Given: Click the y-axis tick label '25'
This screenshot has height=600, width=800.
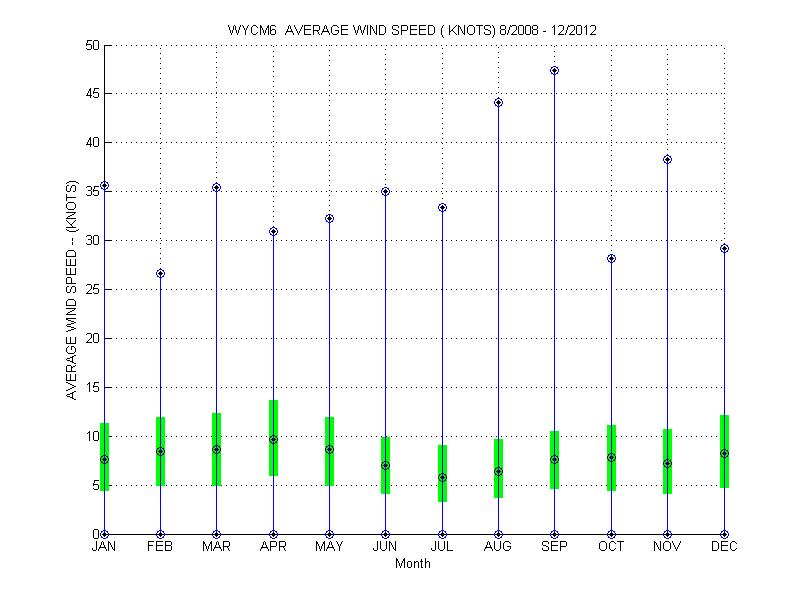Looking at the screenshot, I should 93,289.
